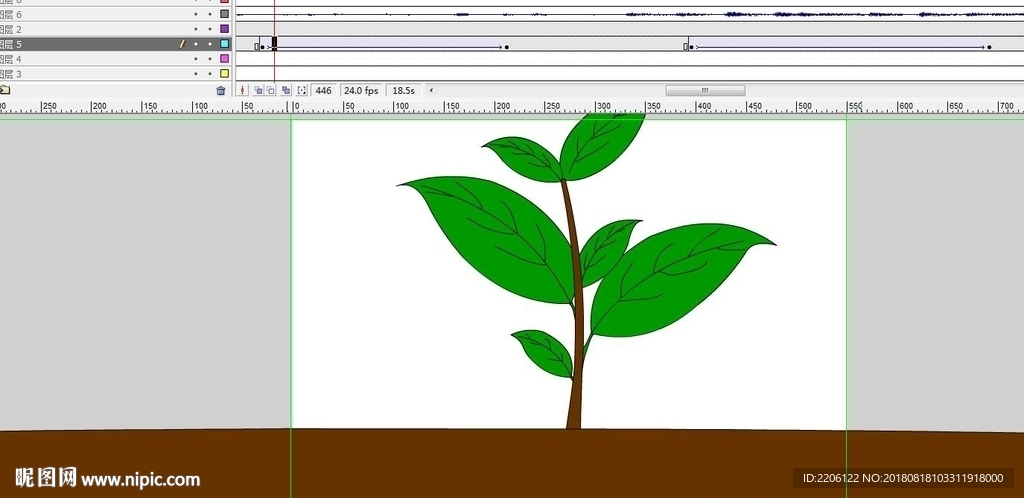Click the brown soil ground shape
Screen dimensions: 1024x498
(x=512, y=463)
